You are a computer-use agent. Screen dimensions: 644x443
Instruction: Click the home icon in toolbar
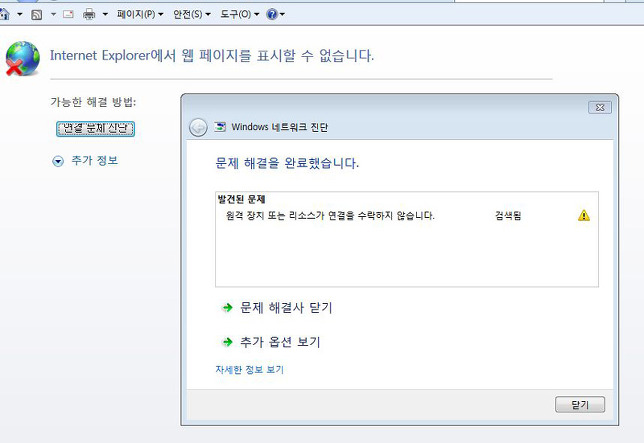4,14
